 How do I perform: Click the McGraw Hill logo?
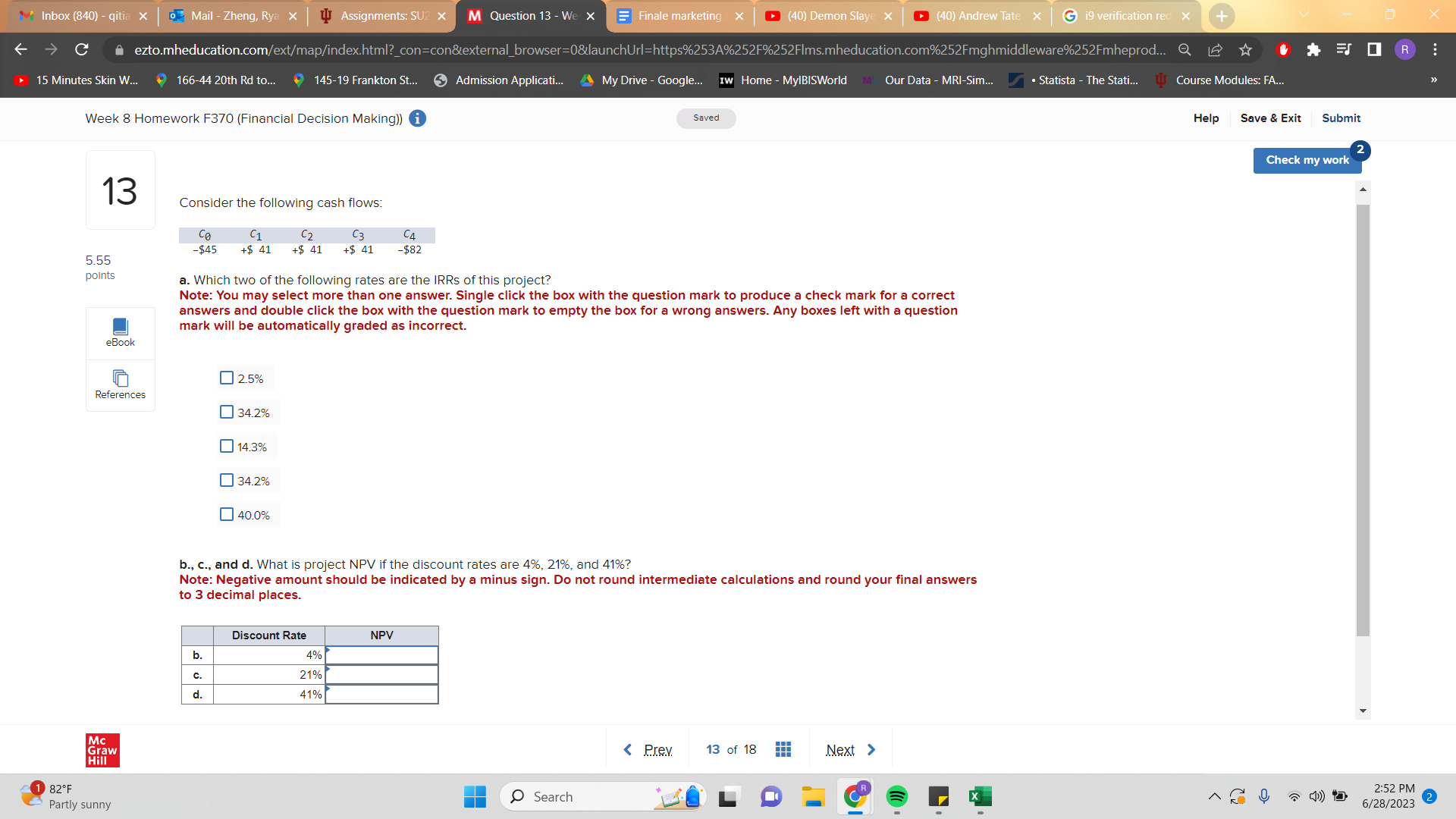(x=102, y=750)
